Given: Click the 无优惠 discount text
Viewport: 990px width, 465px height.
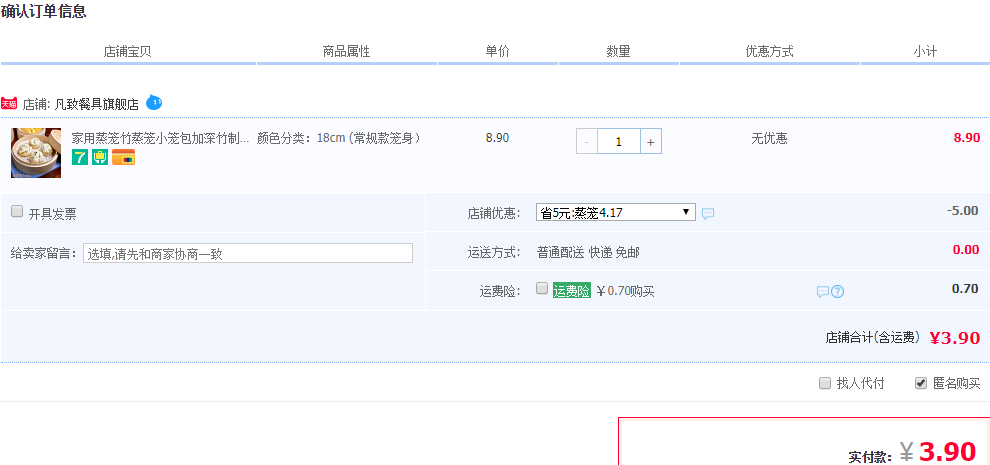Looking at the screenshot, I should tap(769, 138).
